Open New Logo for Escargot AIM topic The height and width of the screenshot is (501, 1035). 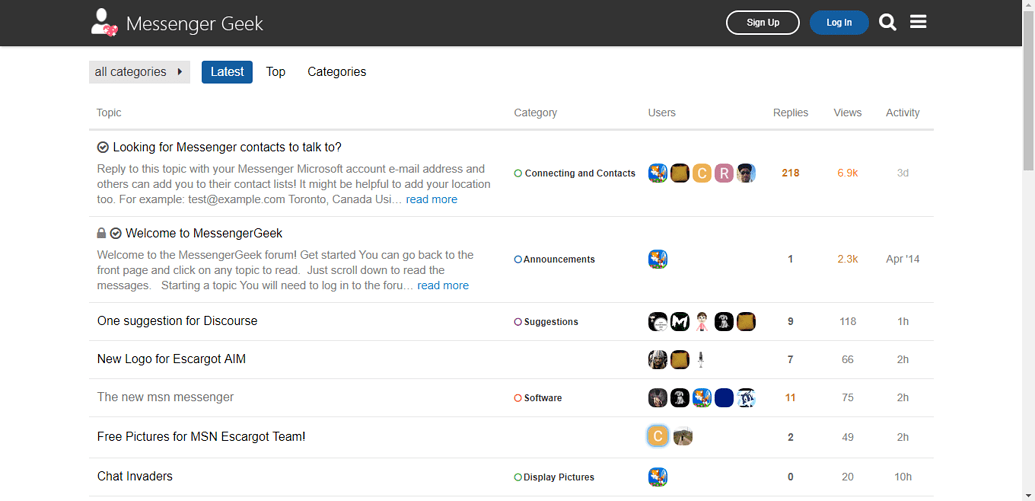[x=172, y=360]
